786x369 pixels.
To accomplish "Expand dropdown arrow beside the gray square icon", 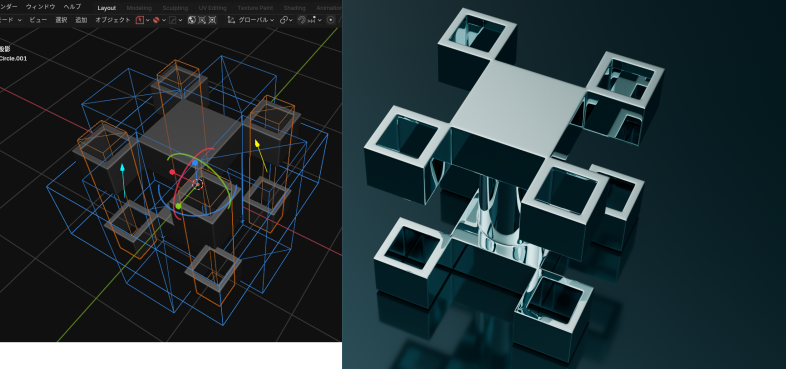I will [x=180, y=20].
